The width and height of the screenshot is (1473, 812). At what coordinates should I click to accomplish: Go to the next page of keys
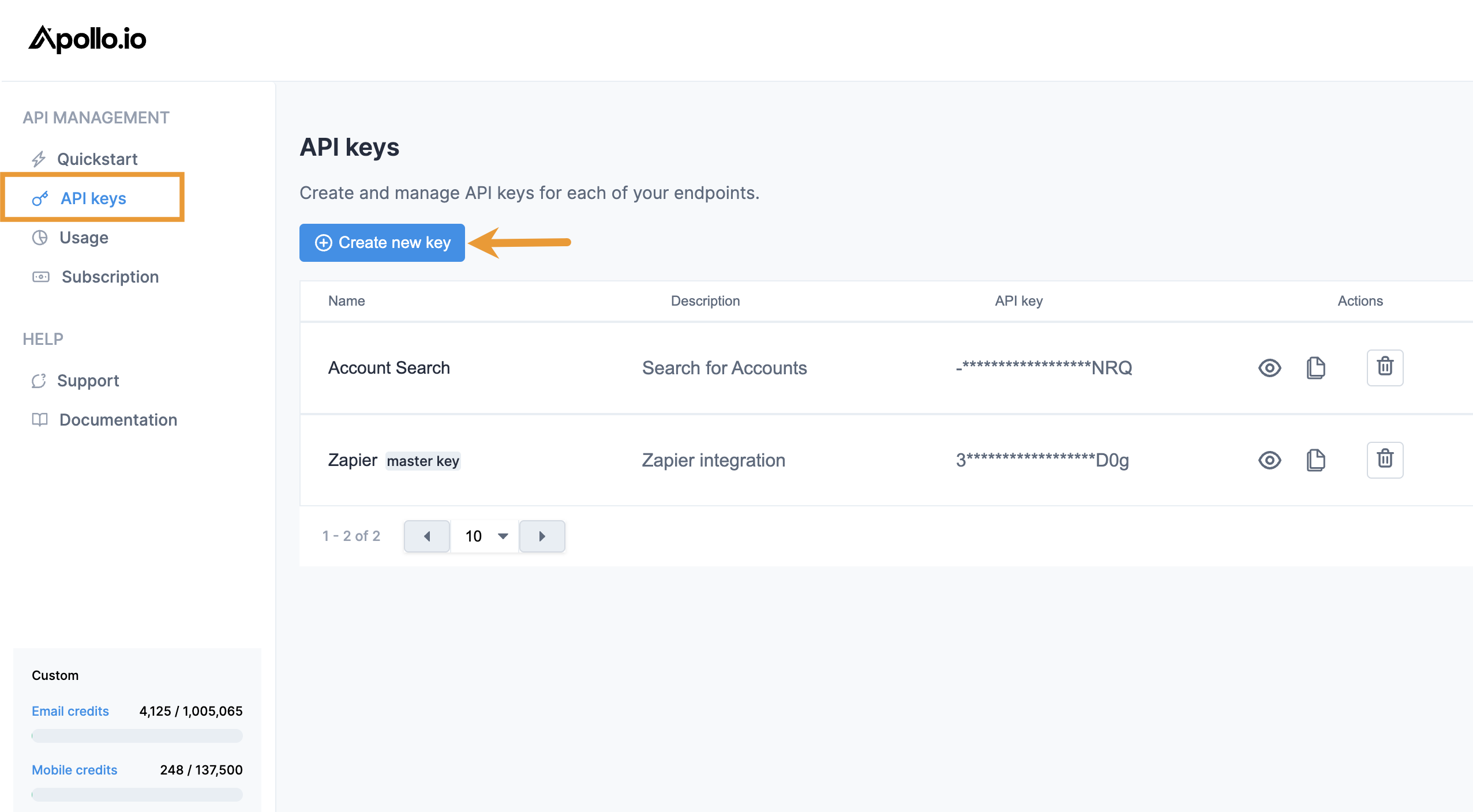click(x=542, y=536)
